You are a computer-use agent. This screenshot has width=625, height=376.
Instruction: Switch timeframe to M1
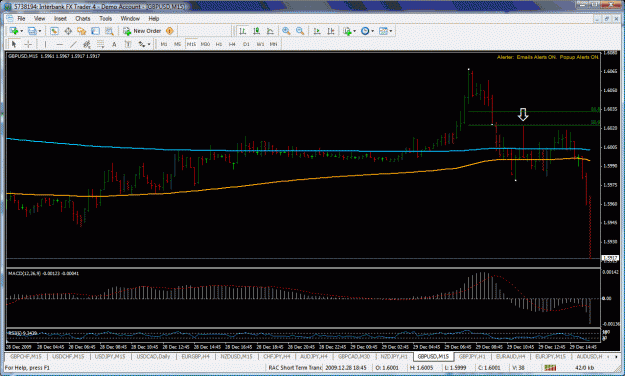coord(164,44)
